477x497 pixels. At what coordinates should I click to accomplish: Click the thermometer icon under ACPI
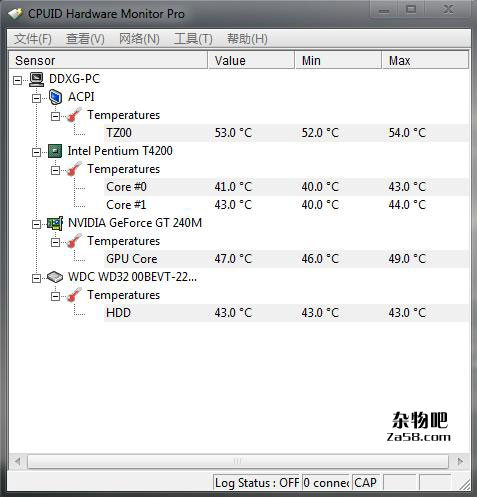click(74, 115)
